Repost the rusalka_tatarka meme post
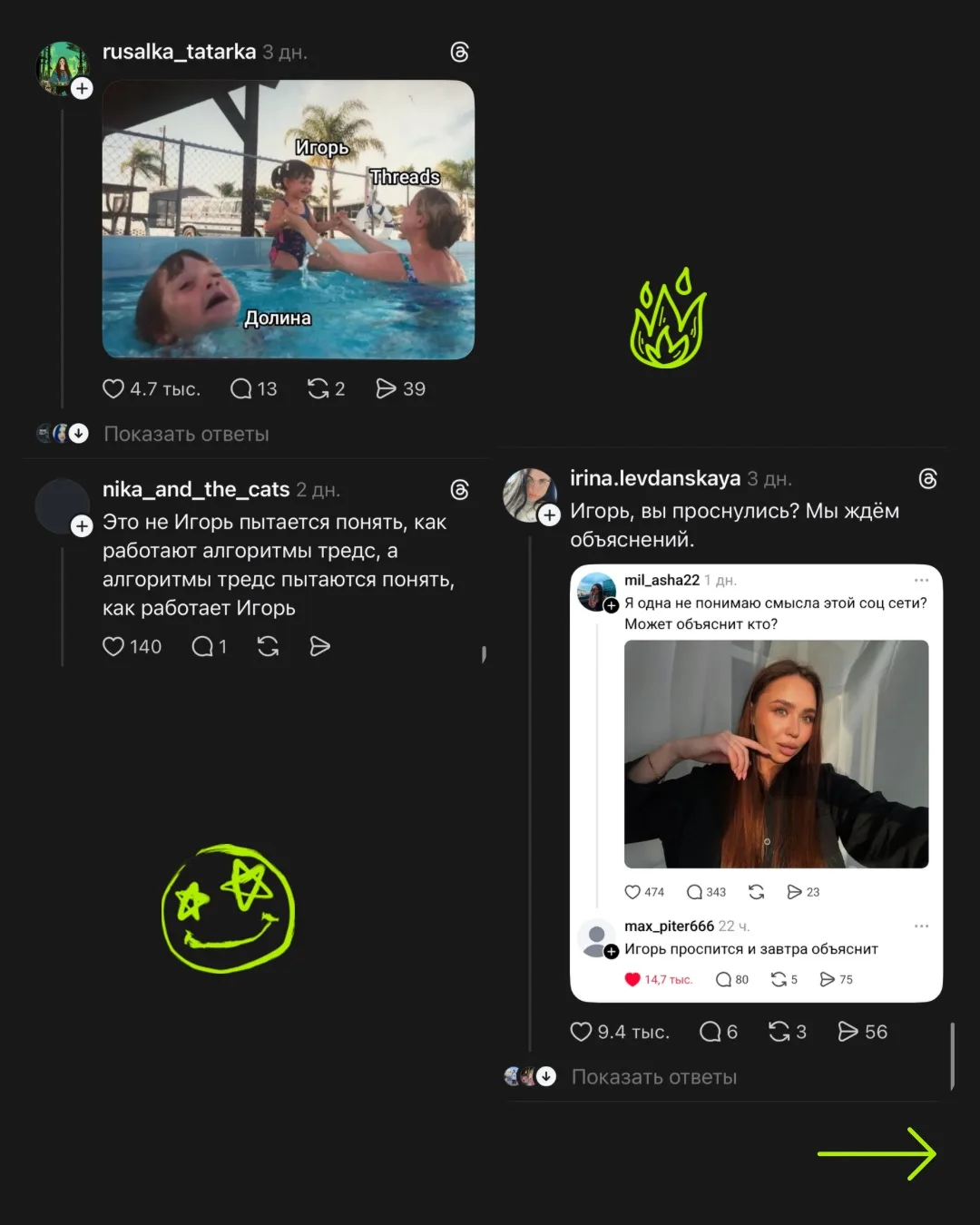 (318, 388)
